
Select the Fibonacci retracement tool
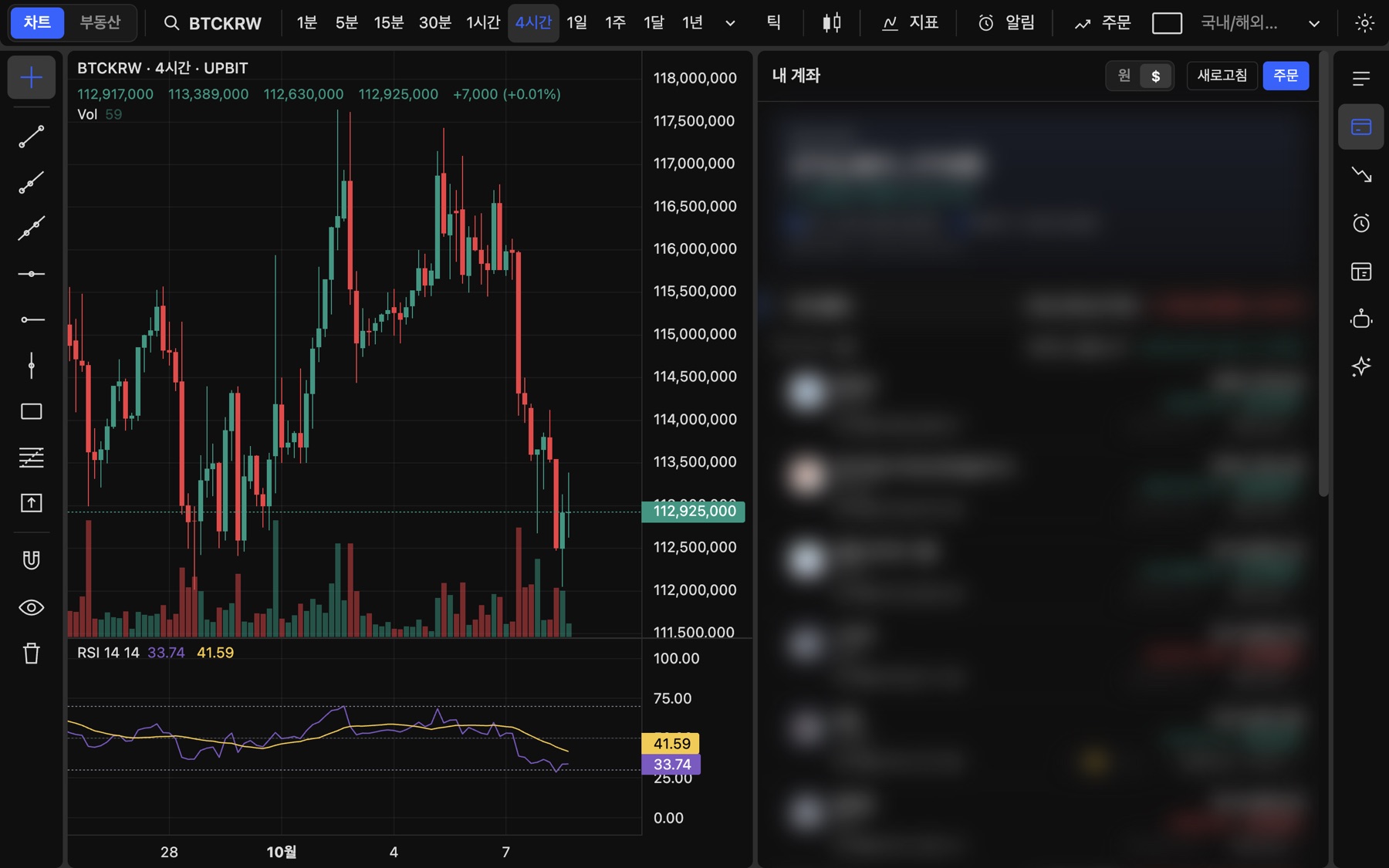tap(32, 458)
